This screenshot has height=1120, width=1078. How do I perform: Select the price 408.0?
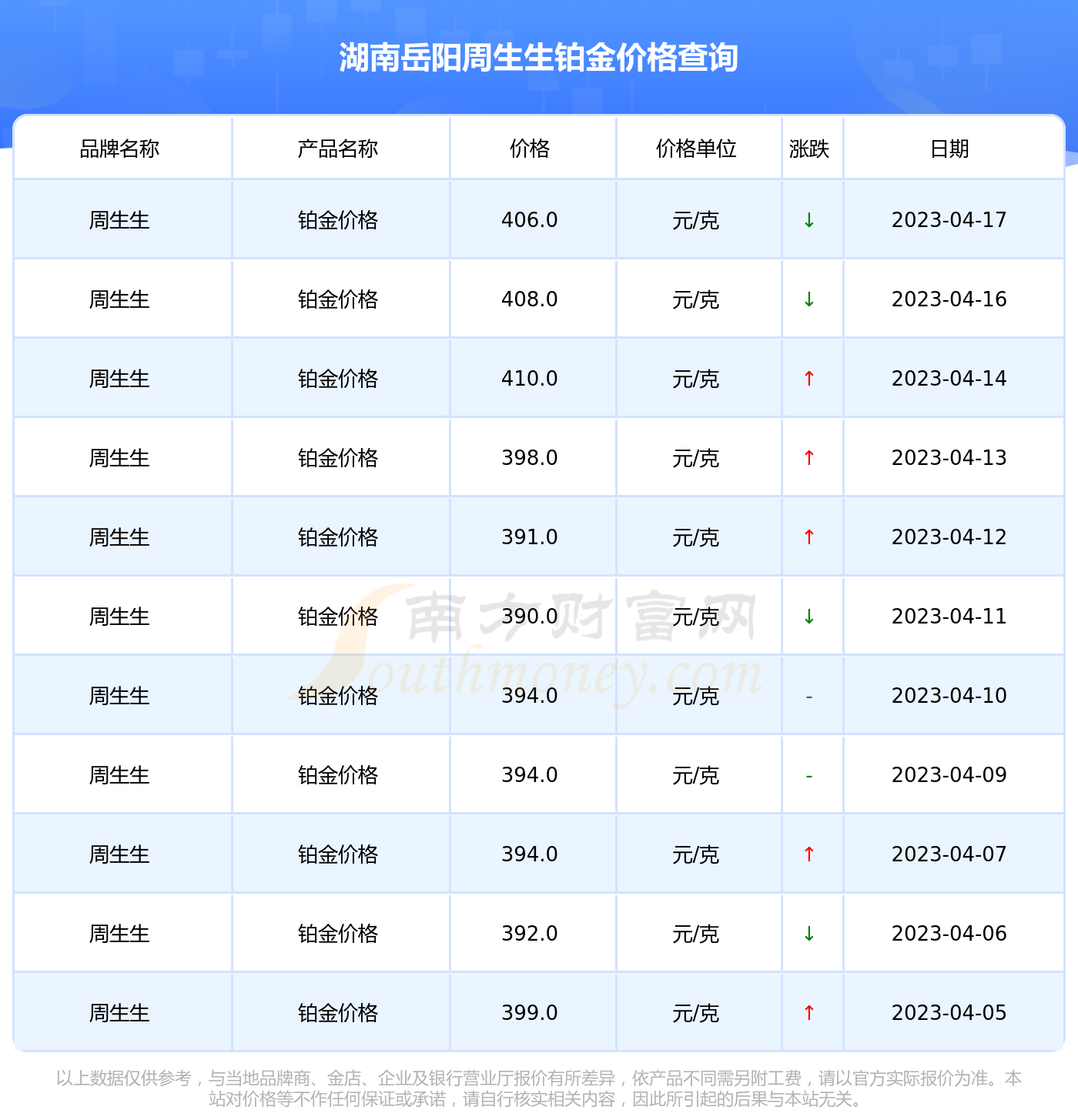tap(530, 299)
